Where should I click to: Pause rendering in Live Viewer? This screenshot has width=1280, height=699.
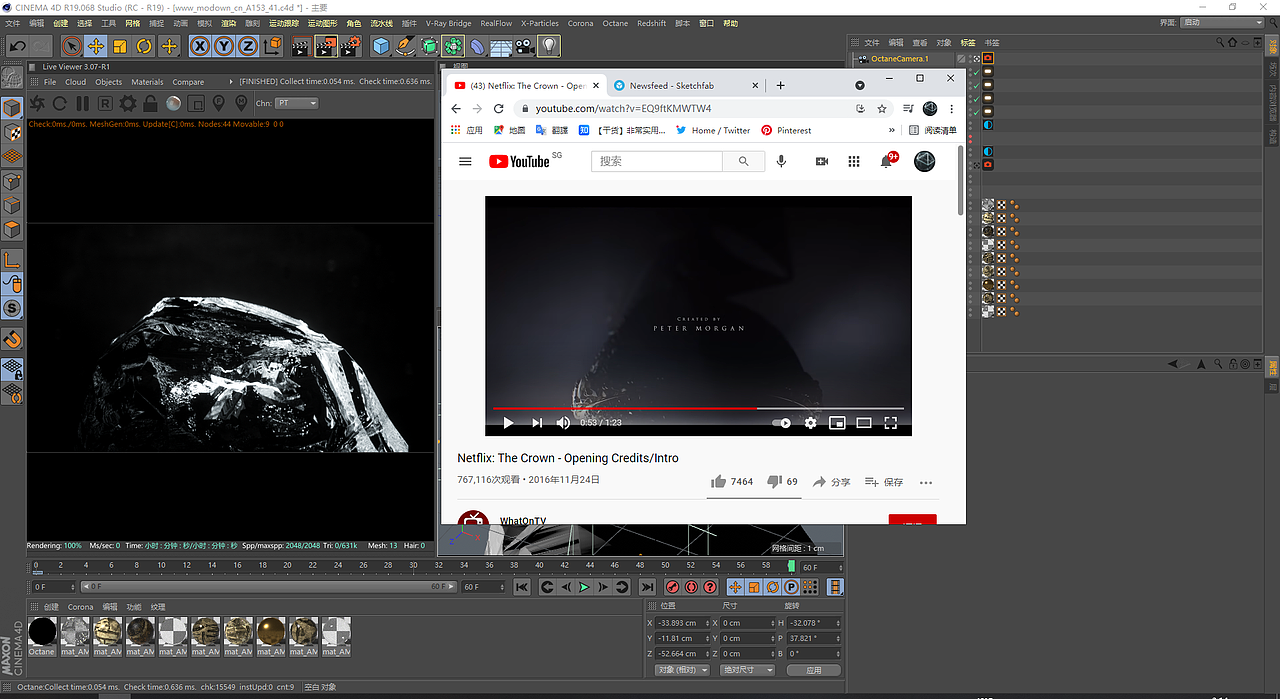tap(82, 103)
